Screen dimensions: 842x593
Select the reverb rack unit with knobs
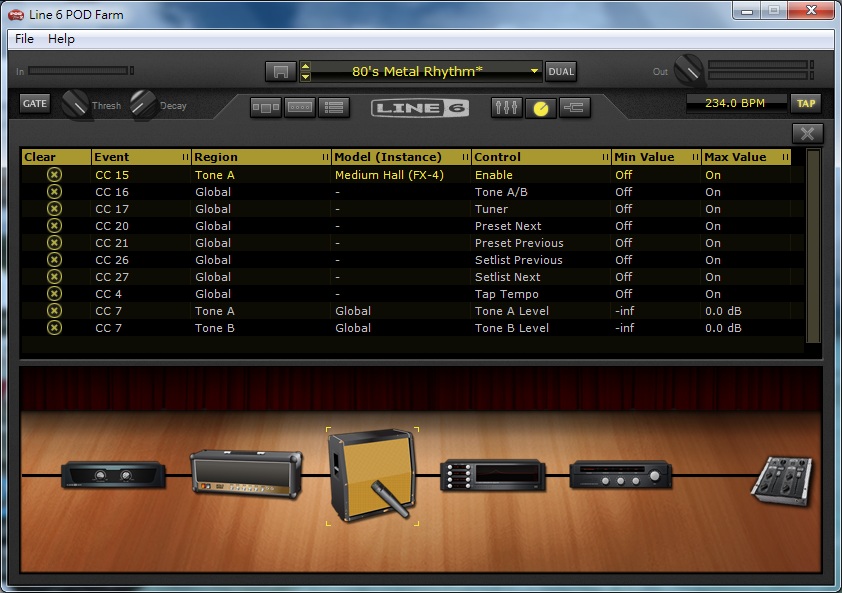(621, 475)
